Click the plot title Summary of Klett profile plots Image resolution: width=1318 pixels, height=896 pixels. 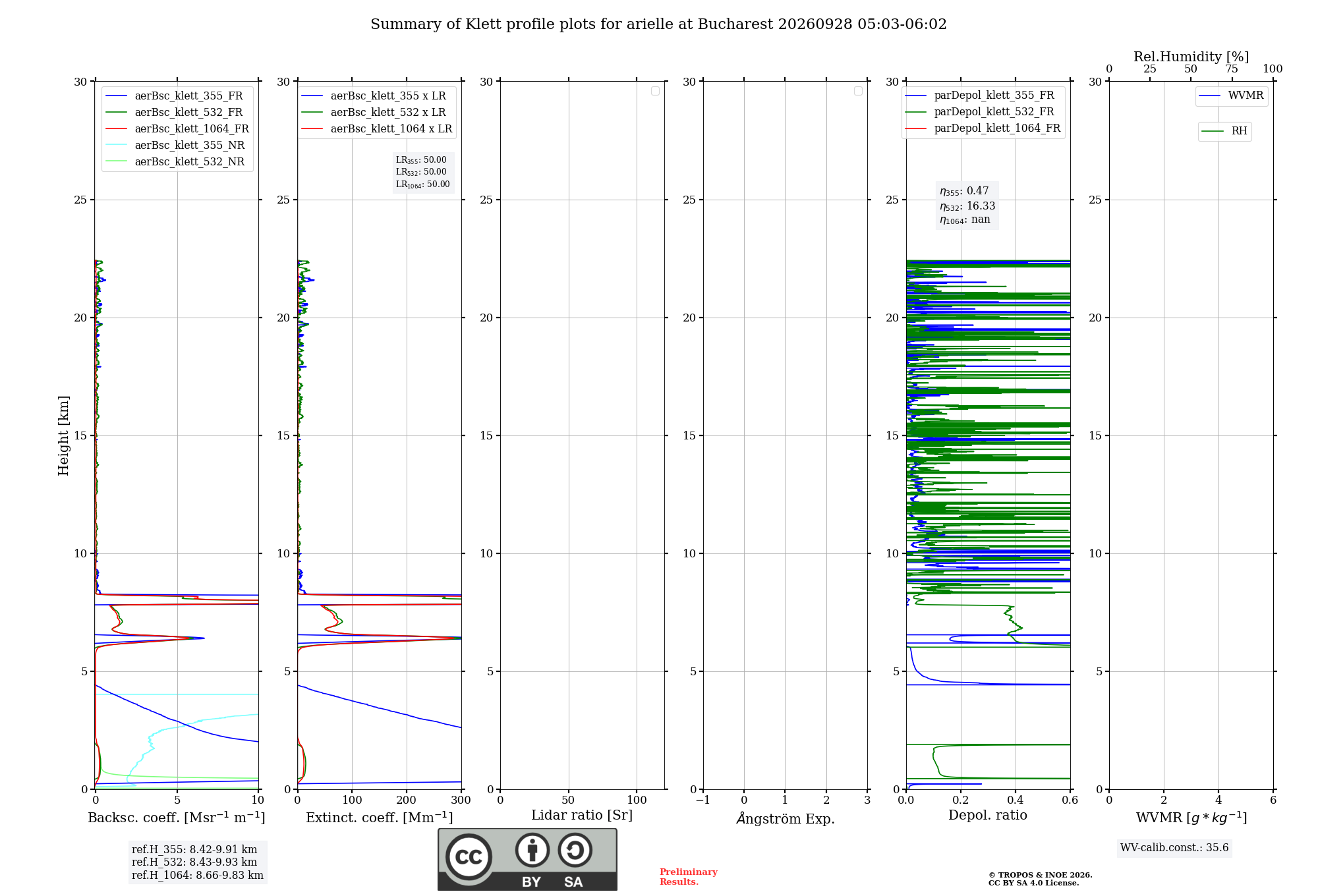tap(658, 24)
